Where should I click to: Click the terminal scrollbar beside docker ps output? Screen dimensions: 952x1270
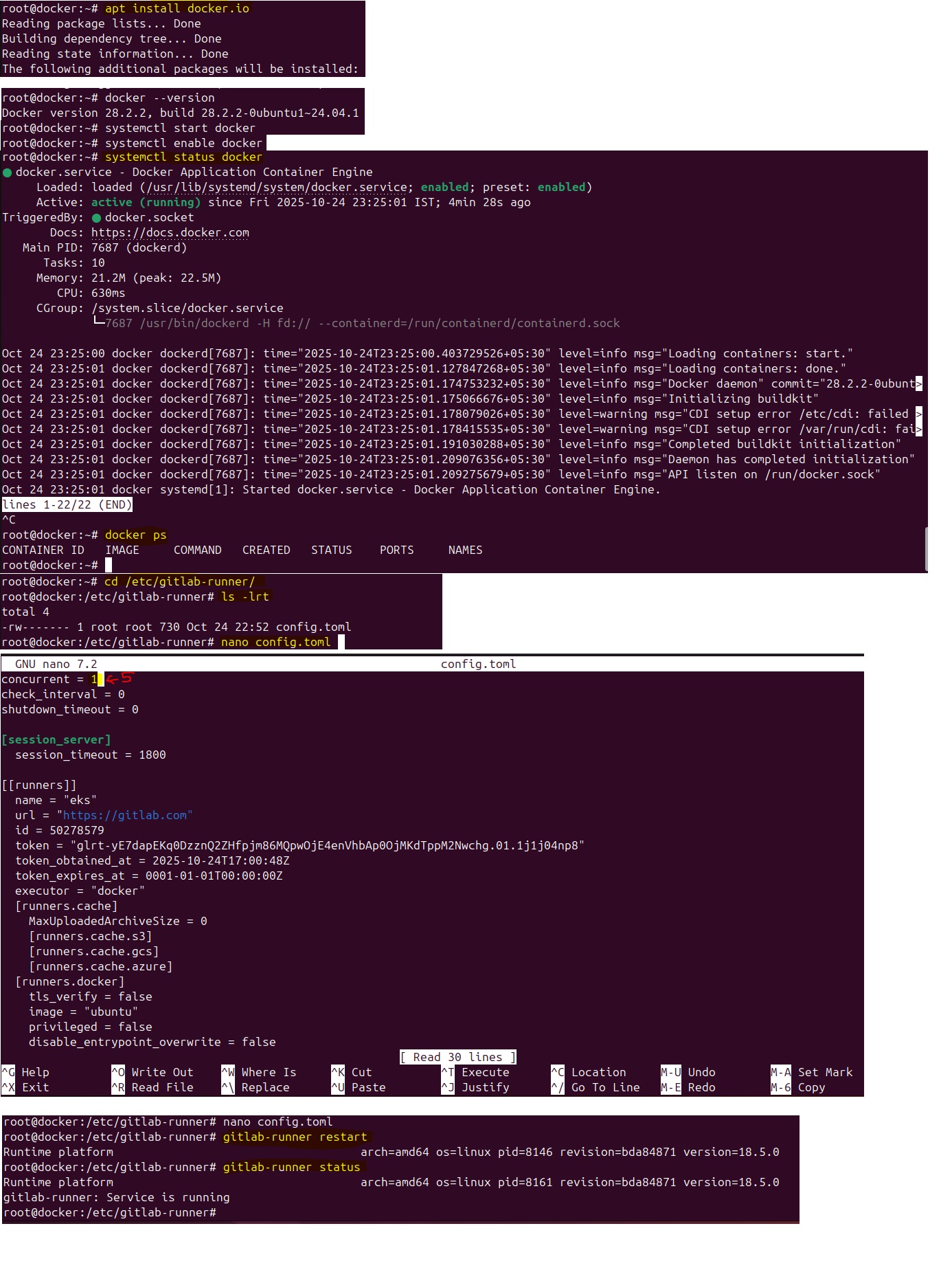(926, 548)
